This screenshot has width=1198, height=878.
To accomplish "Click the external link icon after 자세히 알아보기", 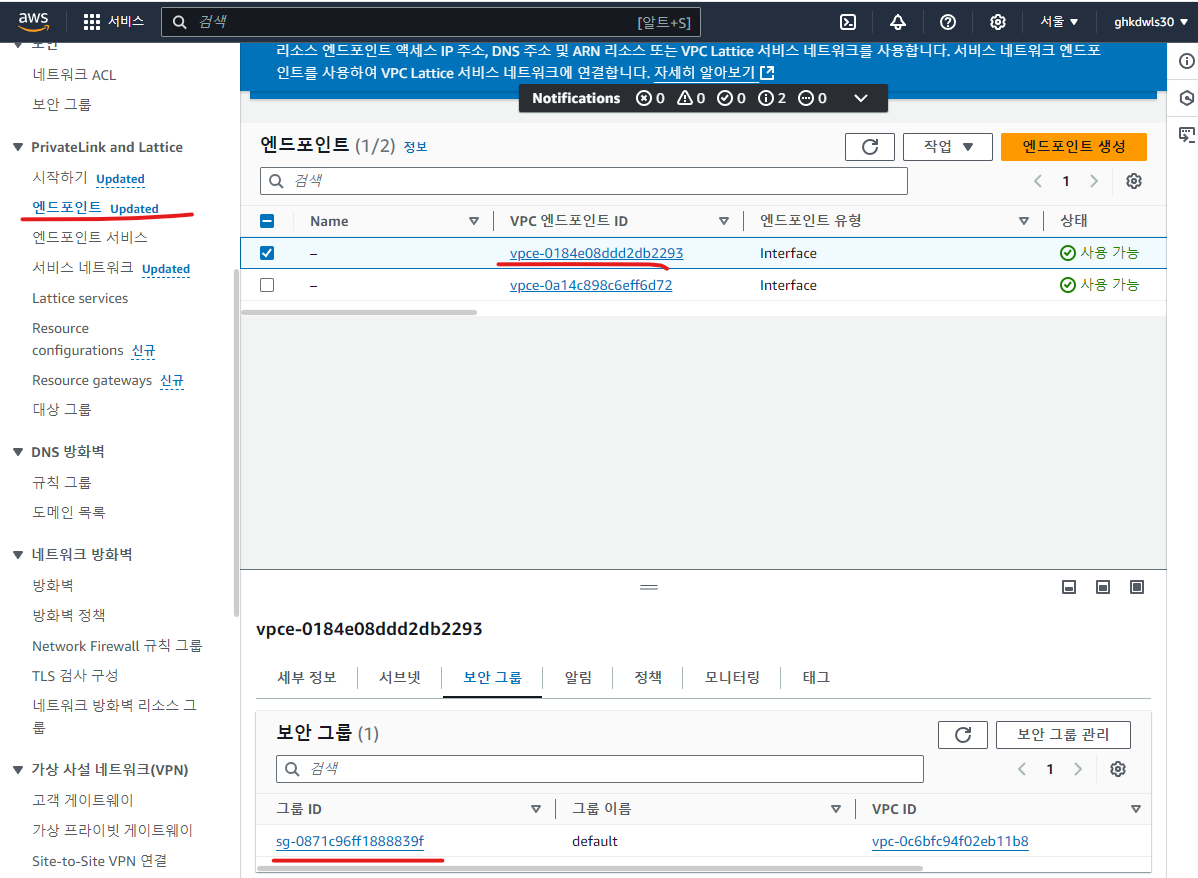I will click(767, 73).
